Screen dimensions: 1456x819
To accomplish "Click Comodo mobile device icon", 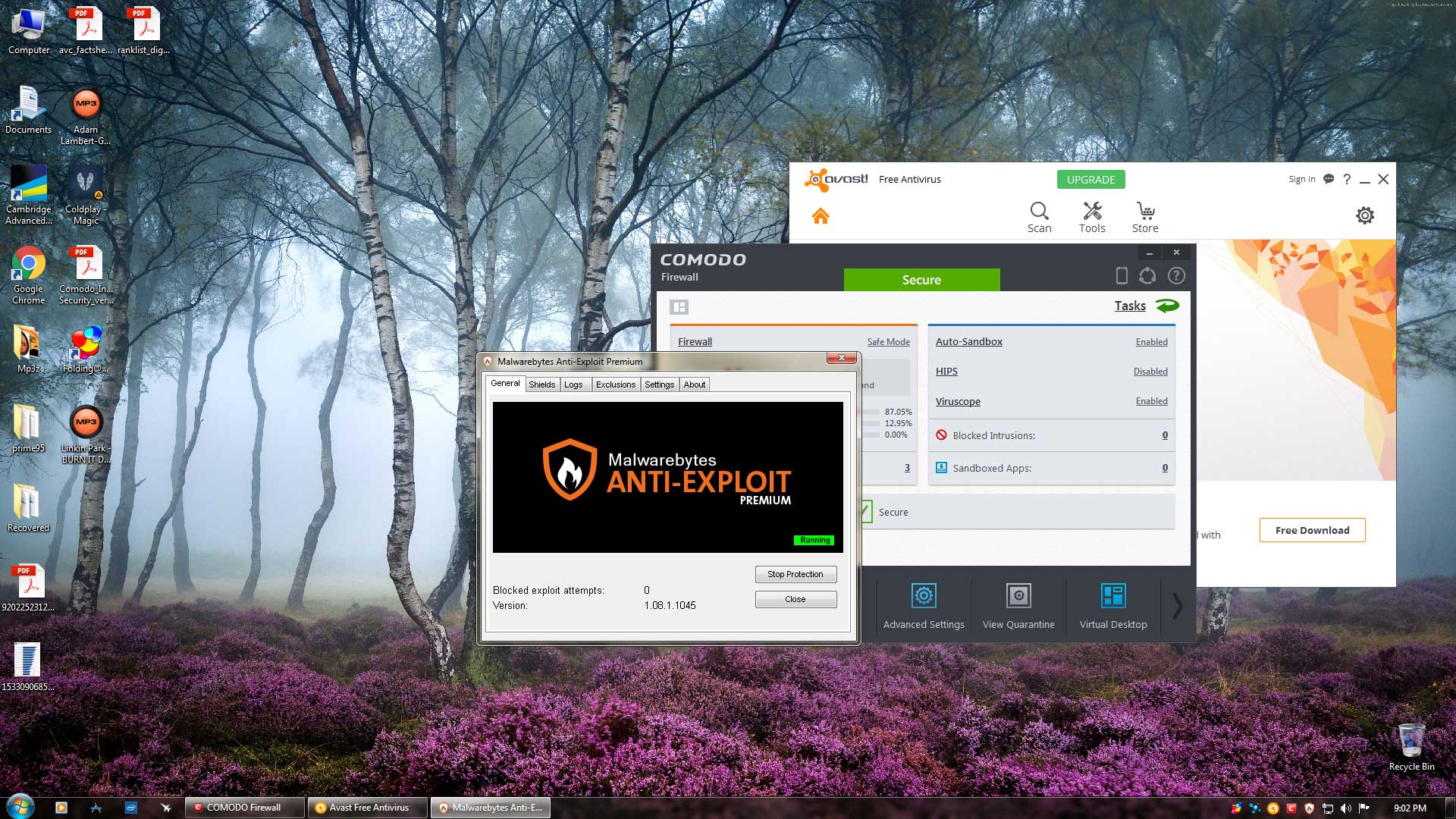I will (x=1121, y=276).
